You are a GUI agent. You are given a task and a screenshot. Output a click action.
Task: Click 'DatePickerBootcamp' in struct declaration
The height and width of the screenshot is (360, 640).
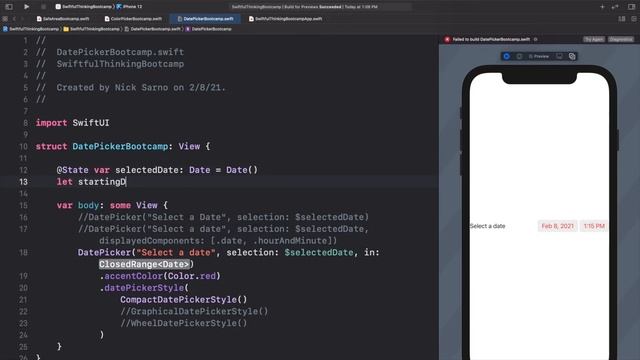click(x=120, y=146)
